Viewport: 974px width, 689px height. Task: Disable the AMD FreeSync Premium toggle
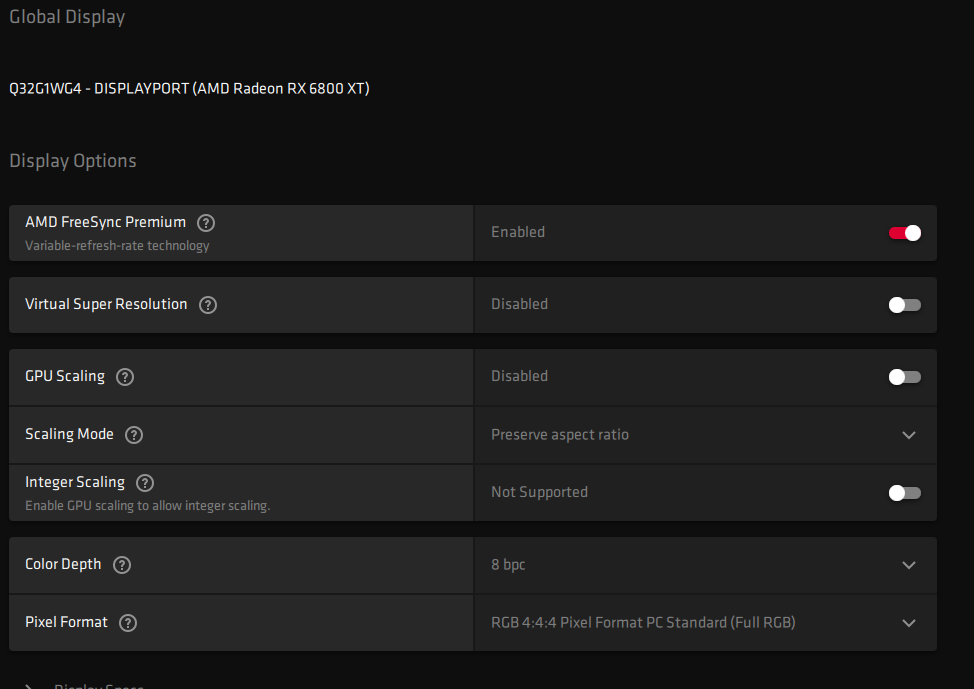(904, 233)
